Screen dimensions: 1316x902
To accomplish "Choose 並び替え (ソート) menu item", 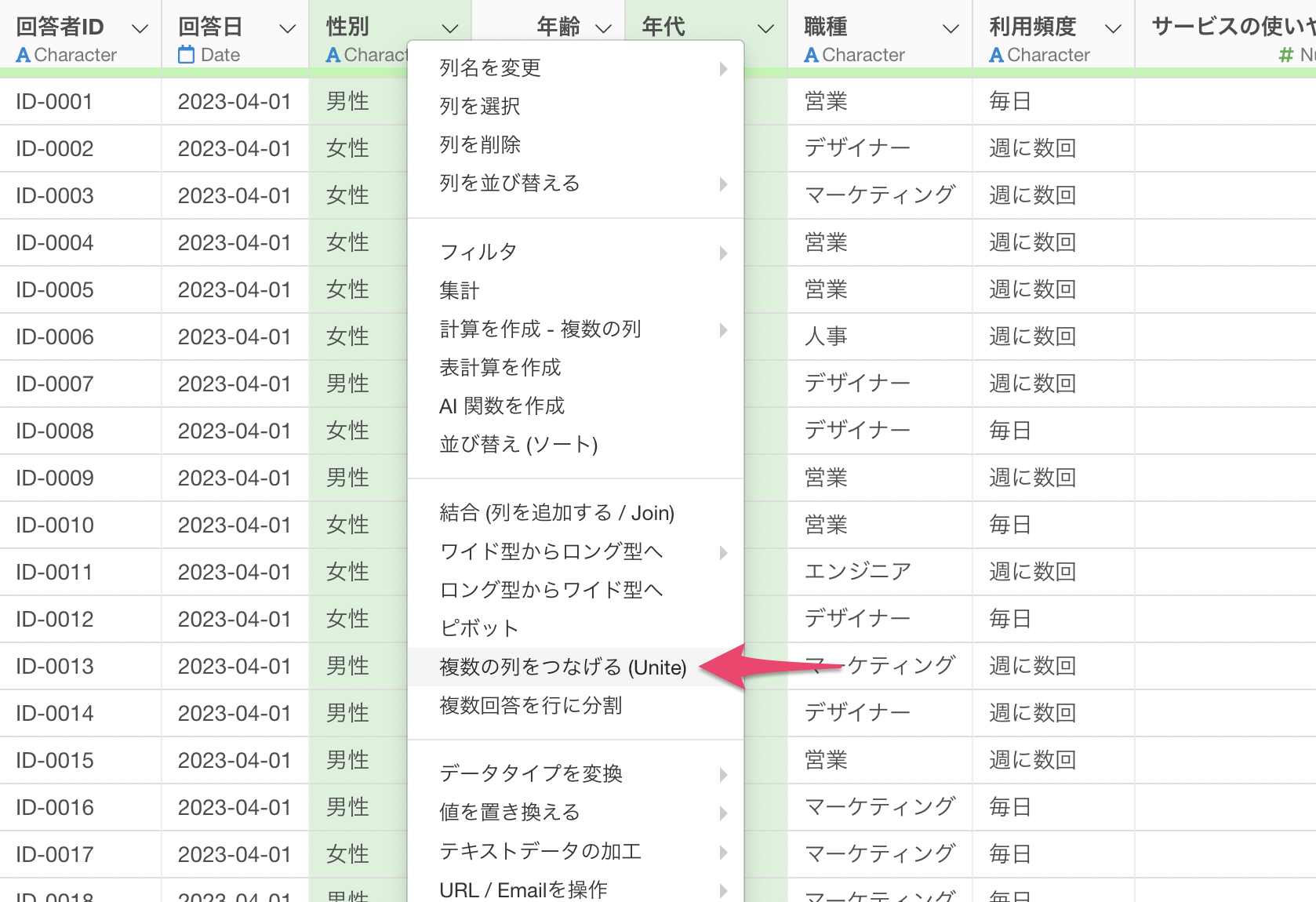I will click(576, 445).
